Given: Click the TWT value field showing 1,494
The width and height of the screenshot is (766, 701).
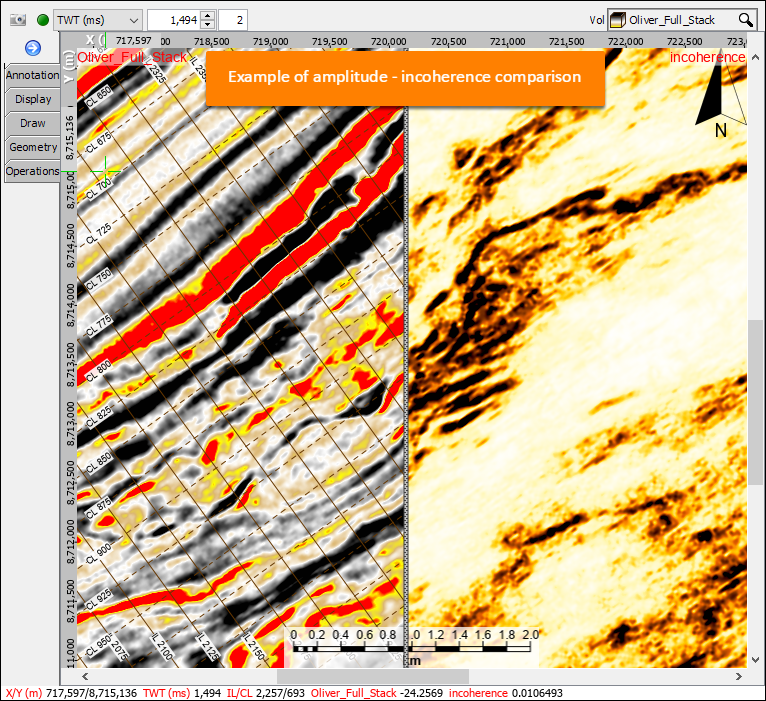Looking at the screenshot, I should [175, 20].
